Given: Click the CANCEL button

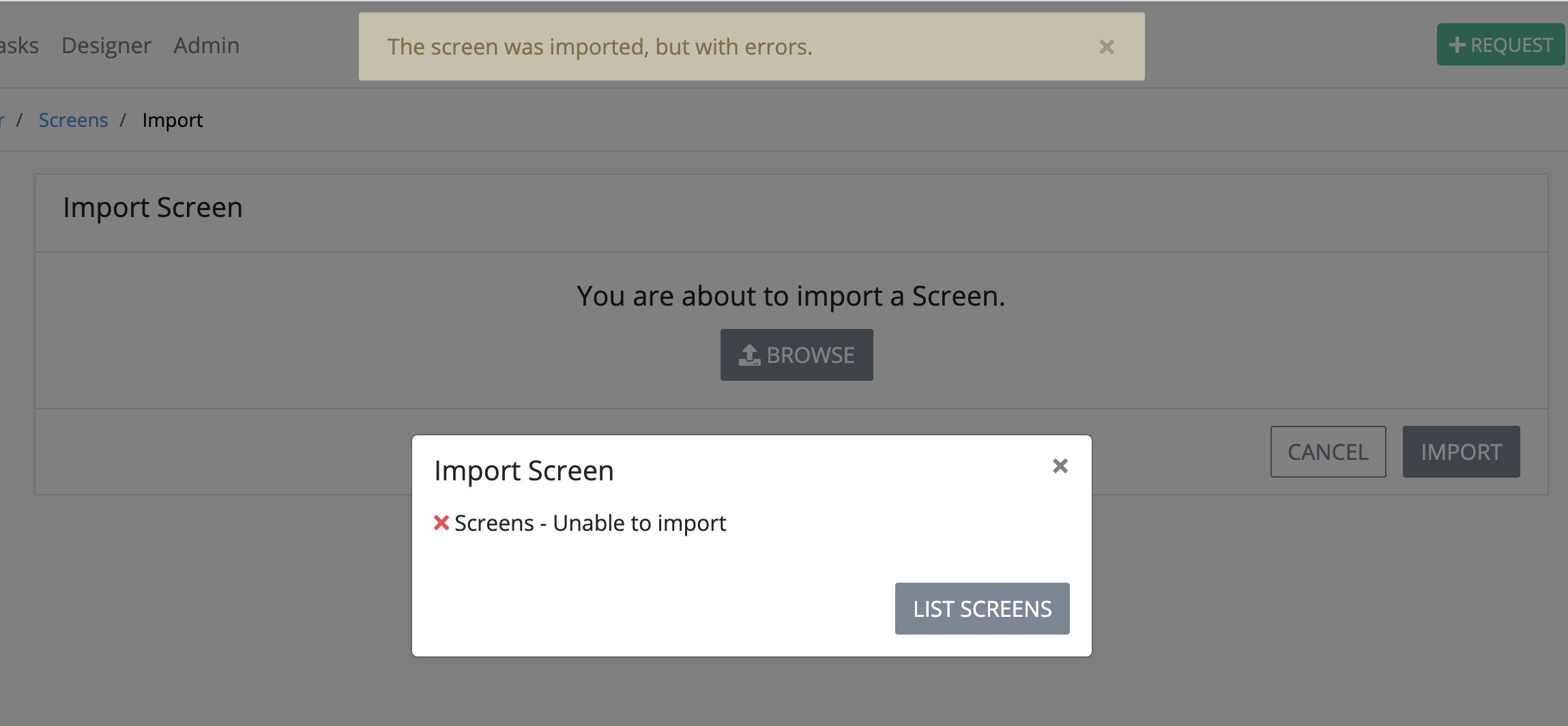Looking at the screenshot, I should point(1327,451).
